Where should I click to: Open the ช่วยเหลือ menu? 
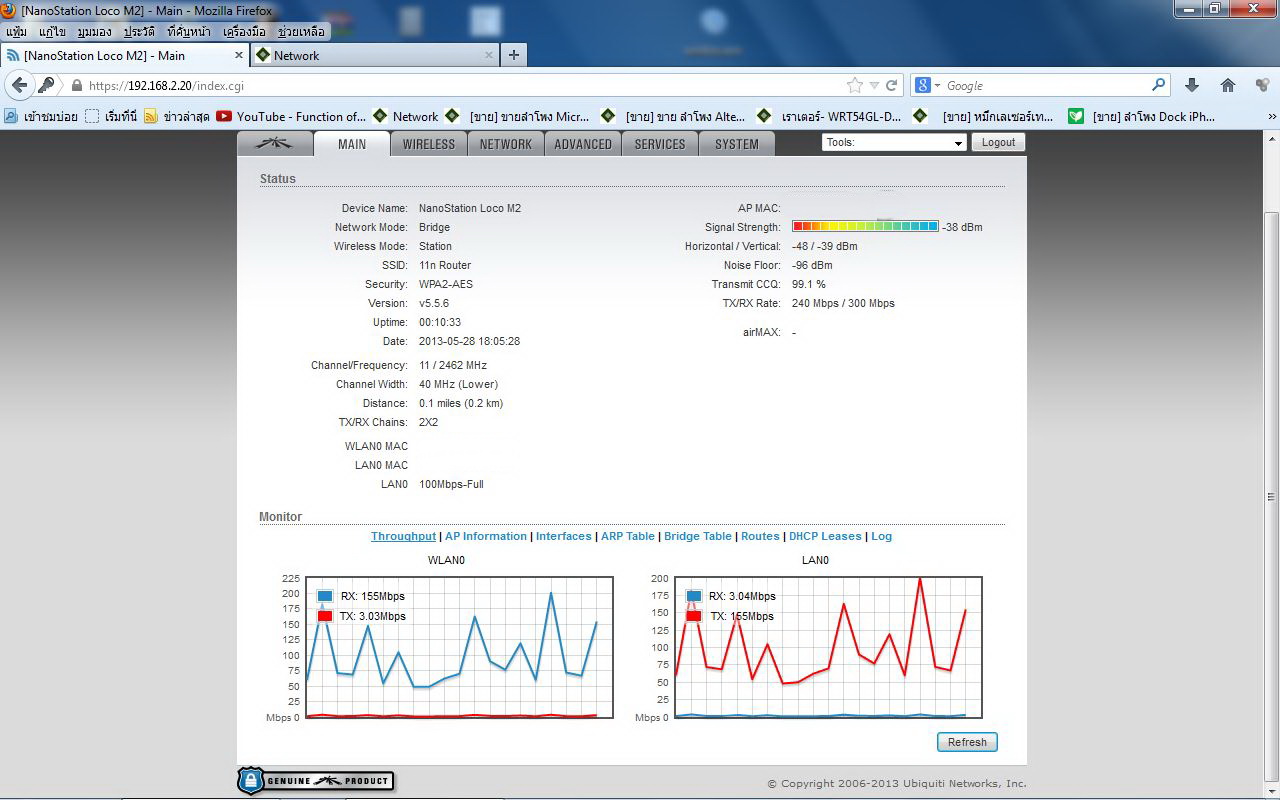(x=301, y=32)
